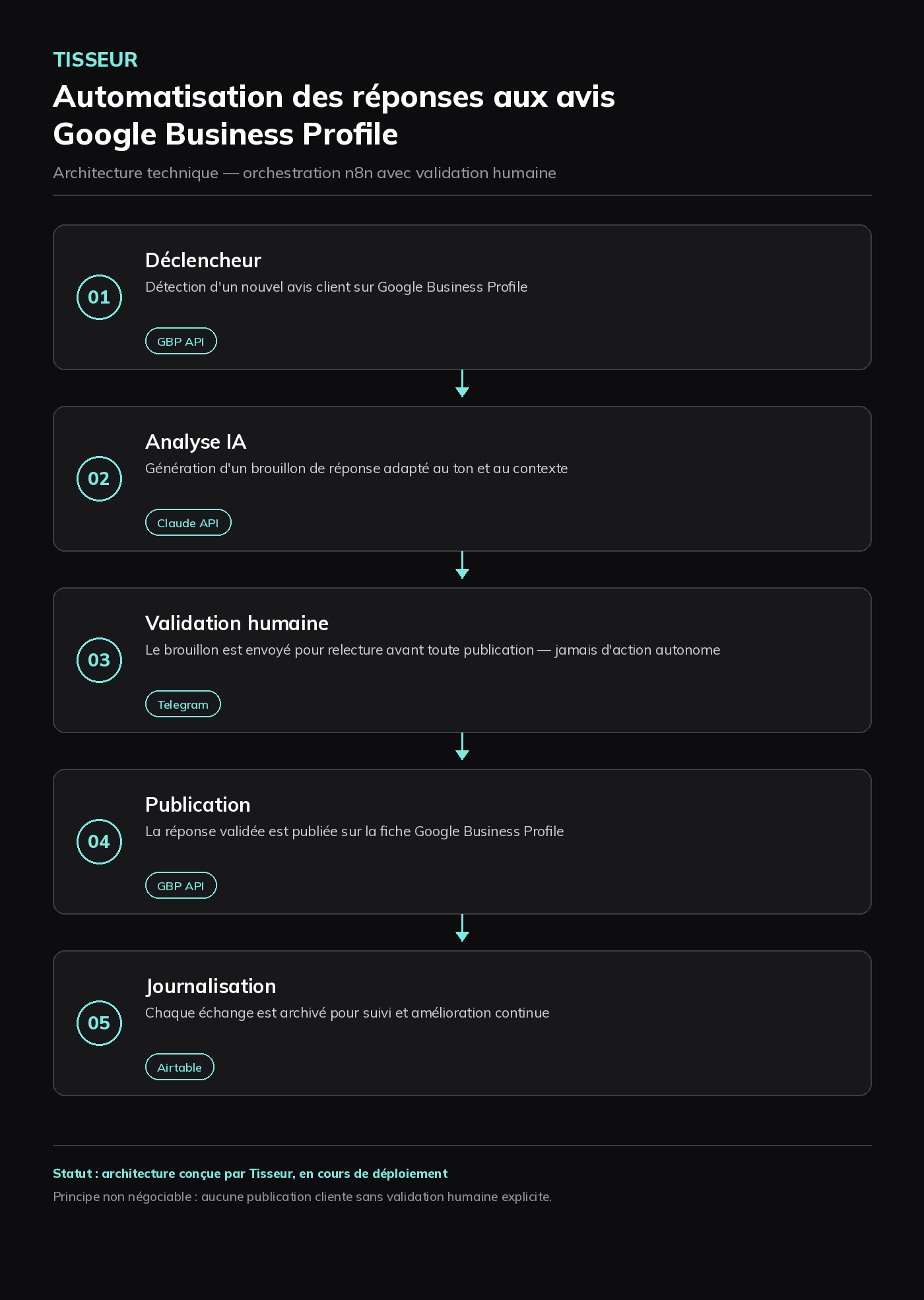
Task: Click the Claude API tag
Action: point(188,523)
